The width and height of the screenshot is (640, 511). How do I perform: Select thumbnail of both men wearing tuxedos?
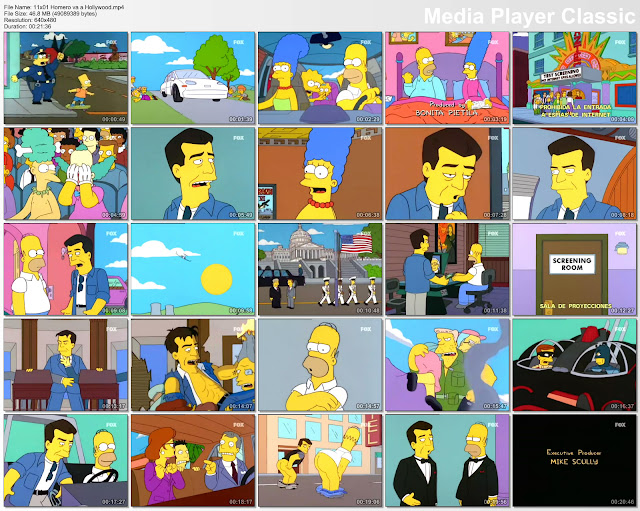(447, 460)
